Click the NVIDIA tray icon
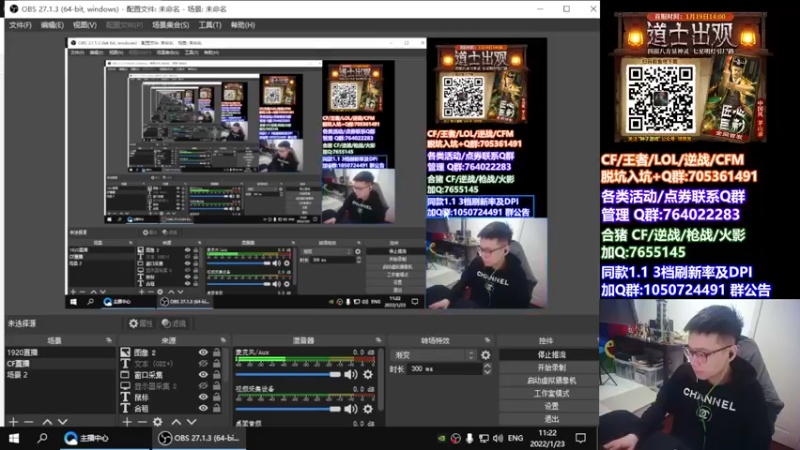This screenshot has width=800, height=450. coord(441,438)
